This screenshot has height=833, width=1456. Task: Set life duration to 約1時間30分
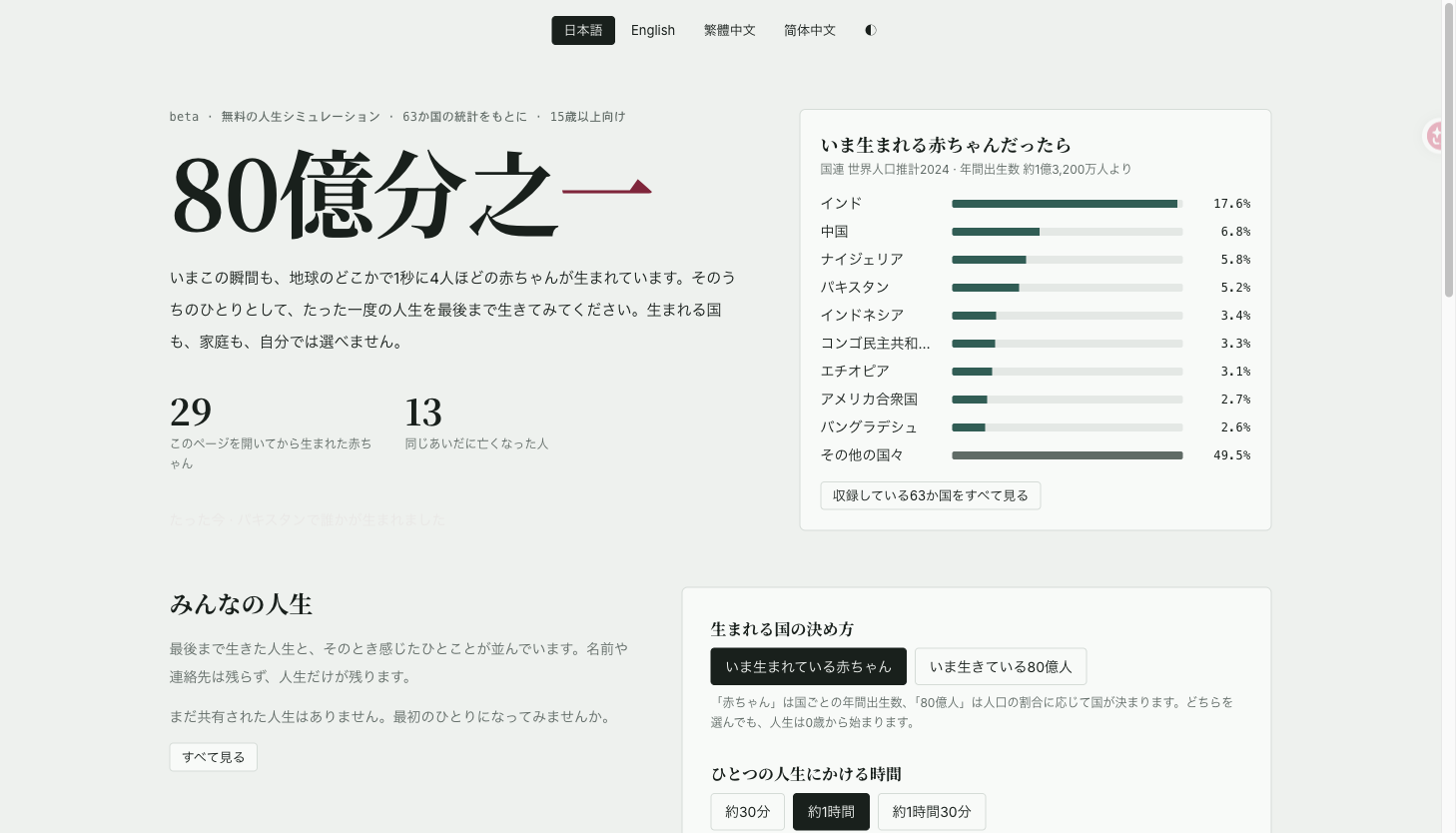coord(932,812)
